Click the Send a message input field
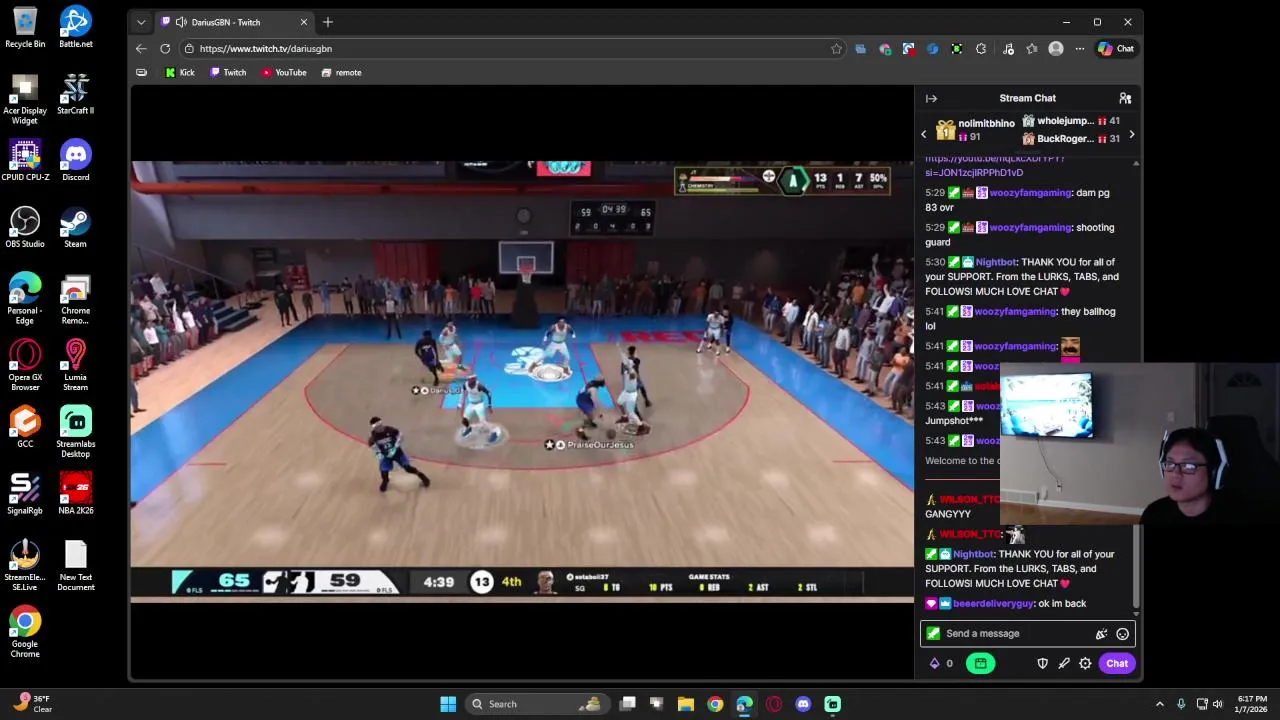Image resolution: width=1280 pixels, height=720 pixels. [x=1027, y=633]
